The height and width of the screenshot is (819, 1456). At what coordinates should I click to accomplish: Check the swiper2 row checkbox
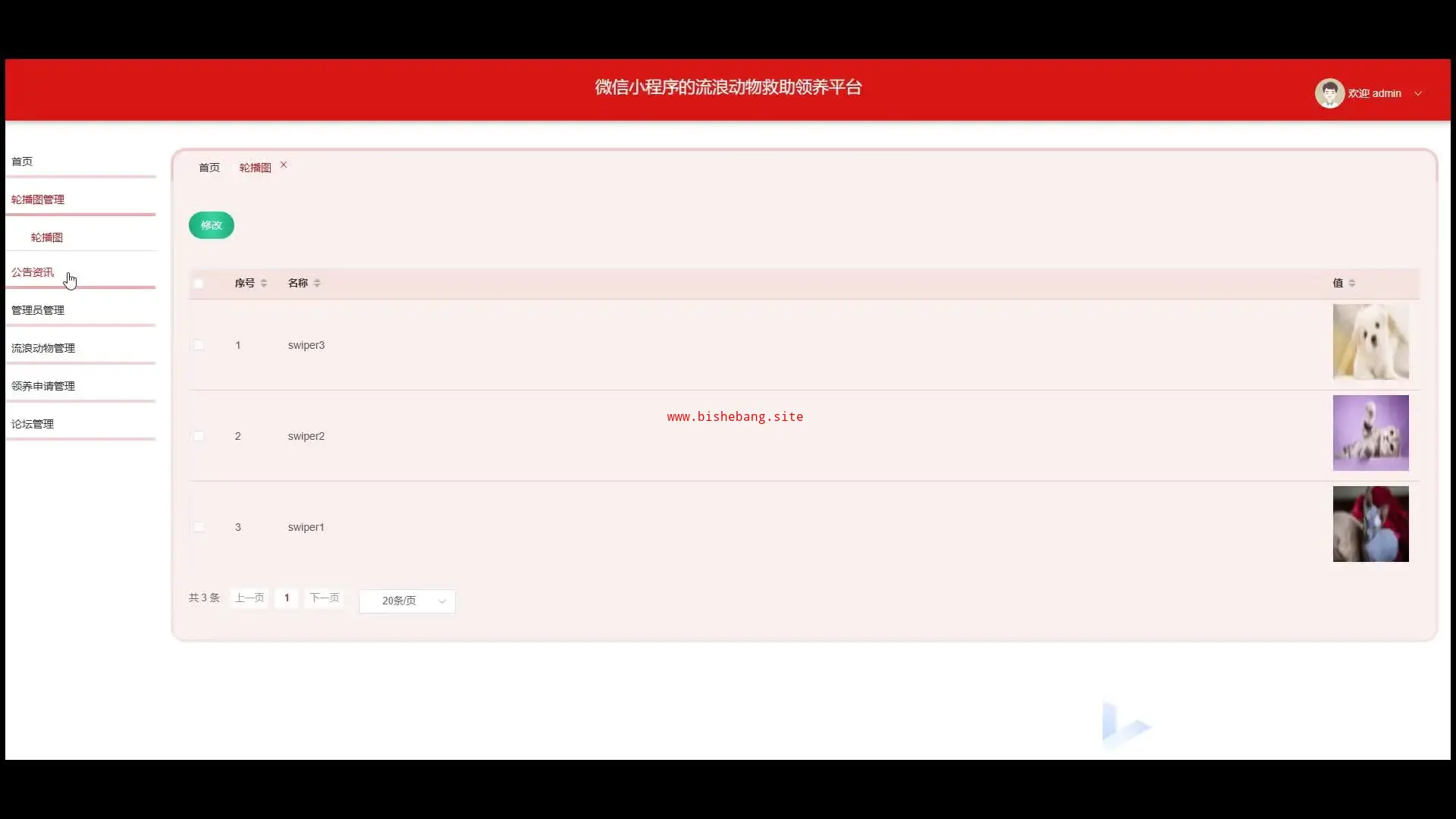coord(199,436)
